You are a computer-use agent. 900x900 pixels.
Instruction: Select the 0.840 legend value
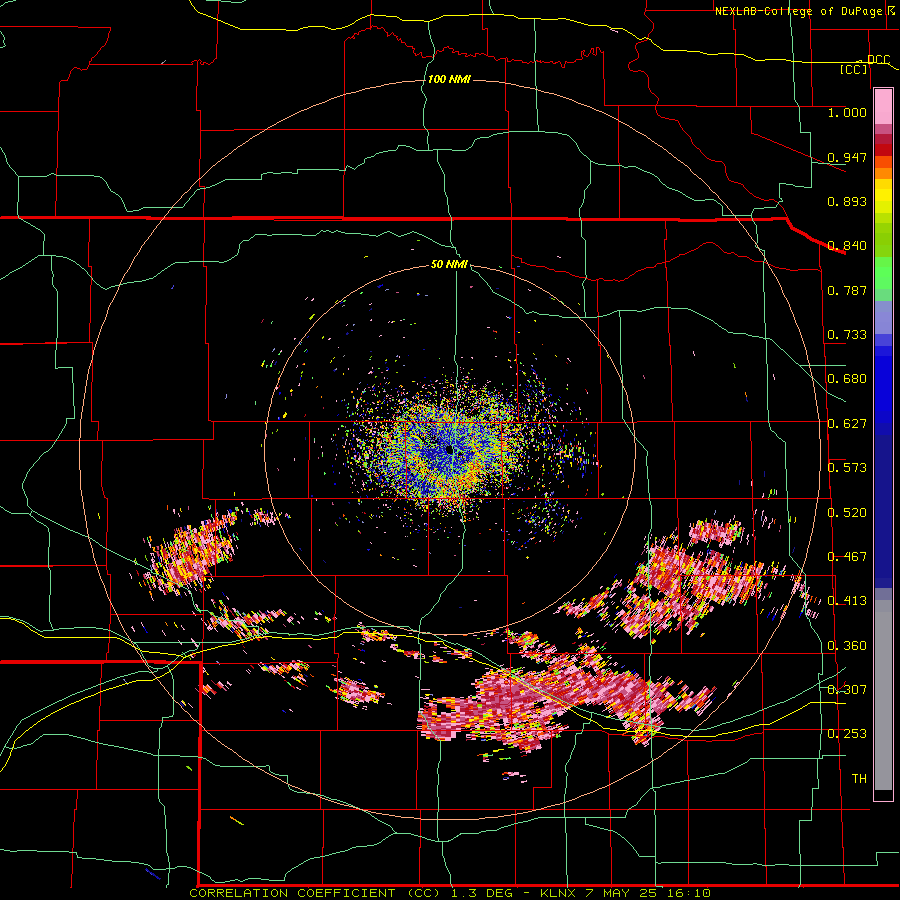click(847, 246)
